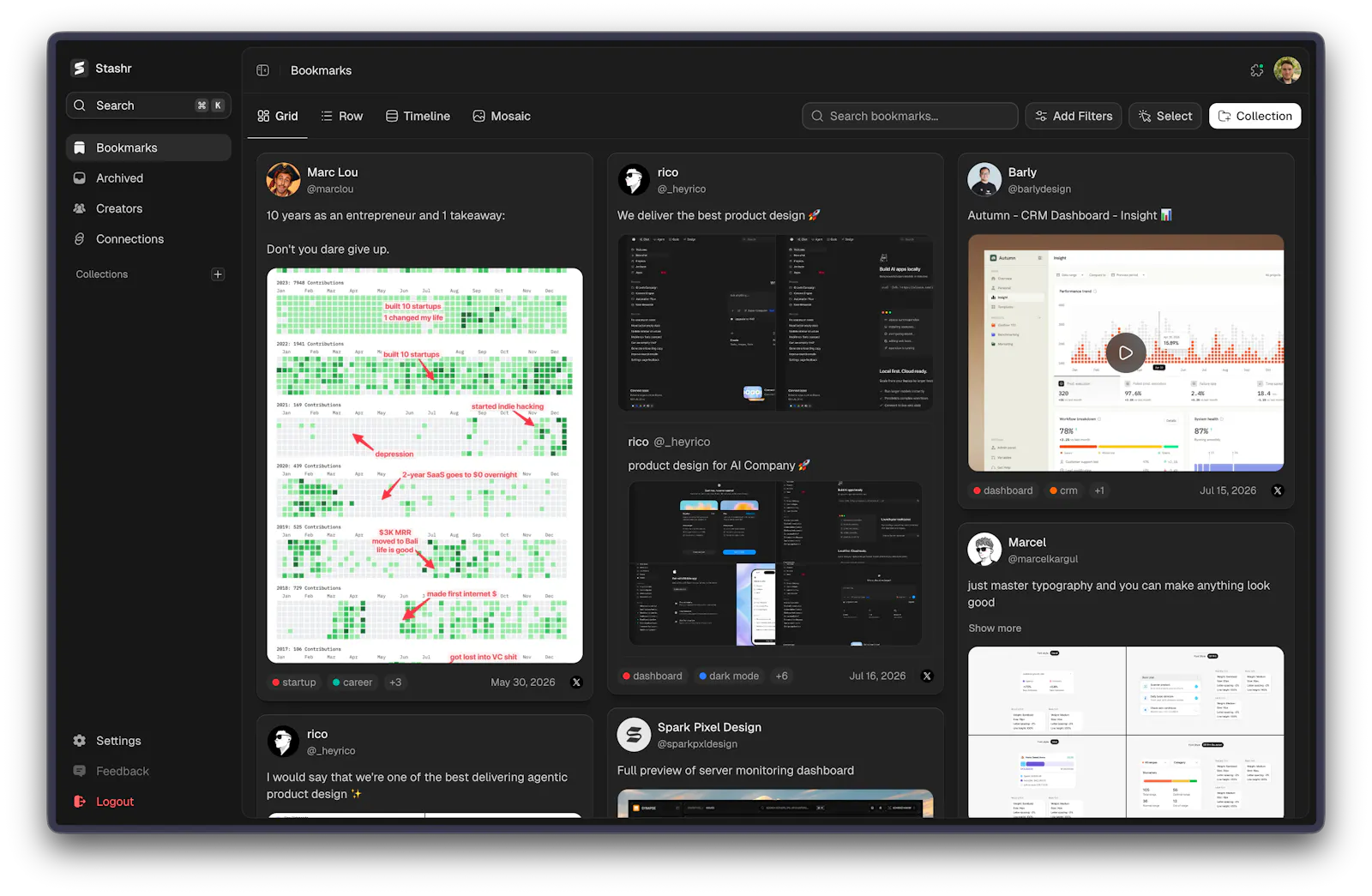Click the X source icon on Barly card
1372x896 pixels.
click(1278, 490)
